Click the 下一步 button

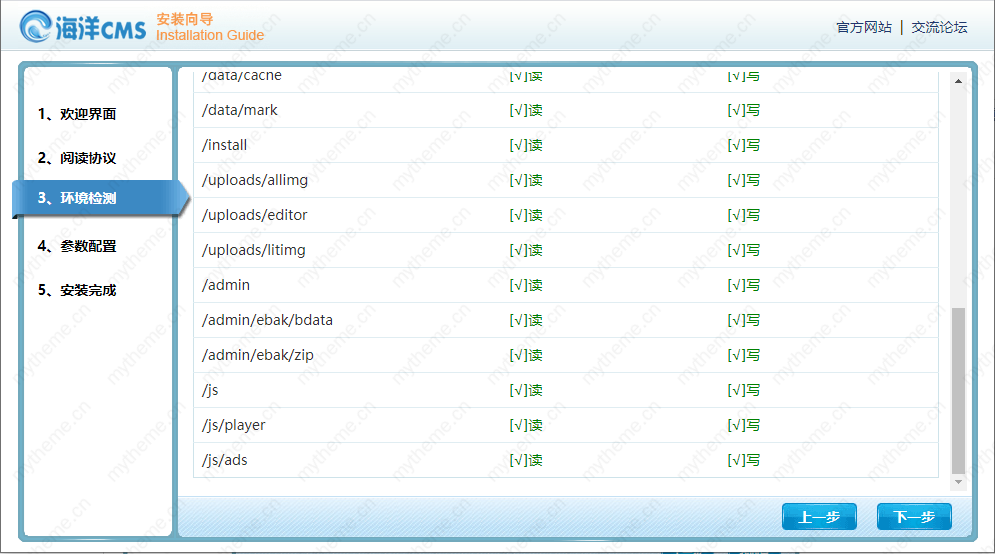(x=914, y=517)
